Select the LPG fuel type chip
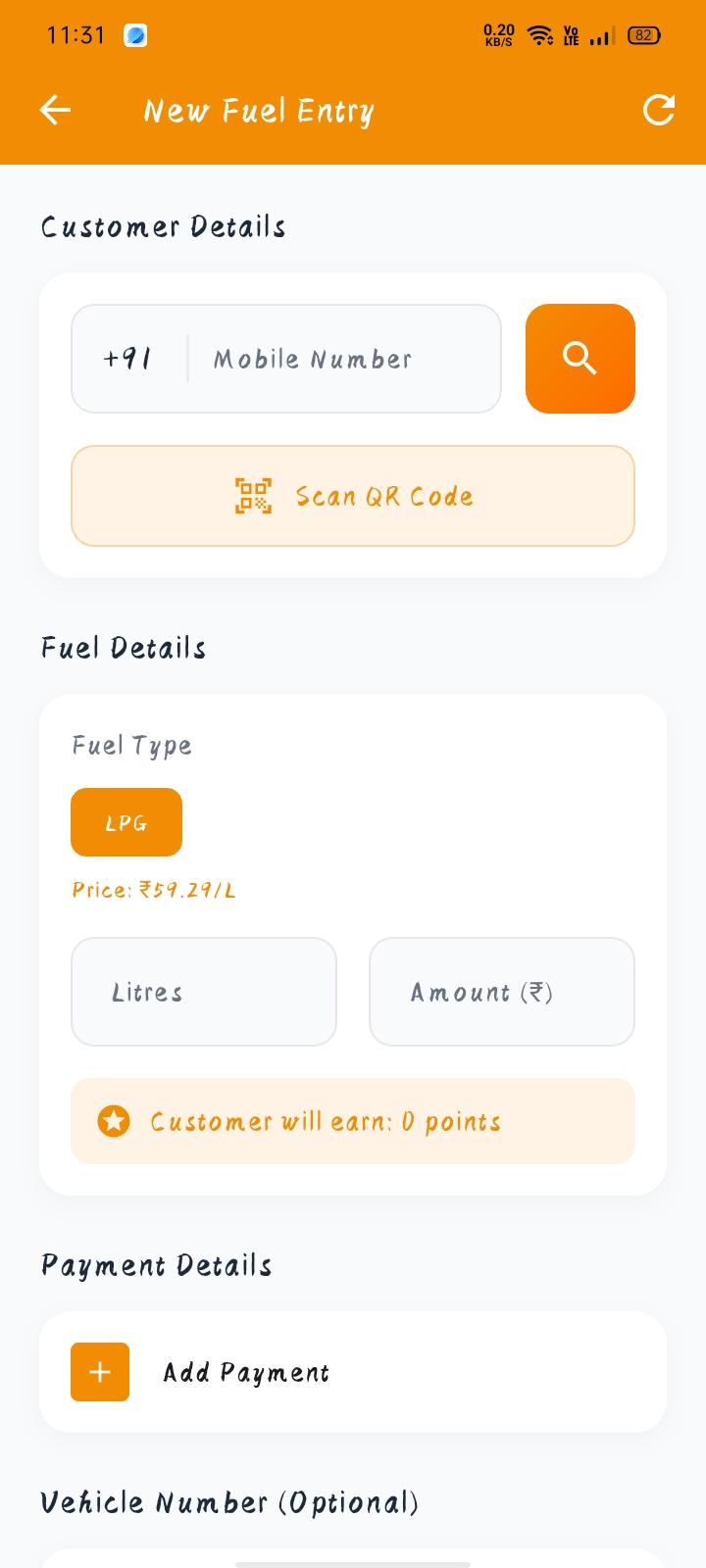 pyautogui.click(x=126, y=822)
